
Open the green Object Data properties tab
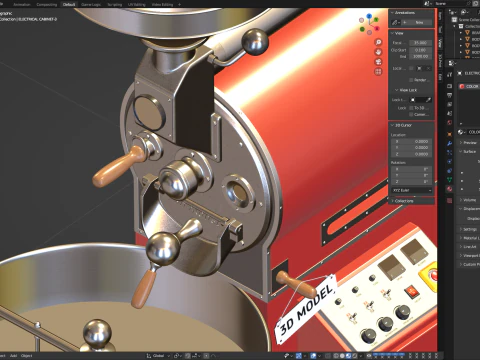[x=449, y=180]
